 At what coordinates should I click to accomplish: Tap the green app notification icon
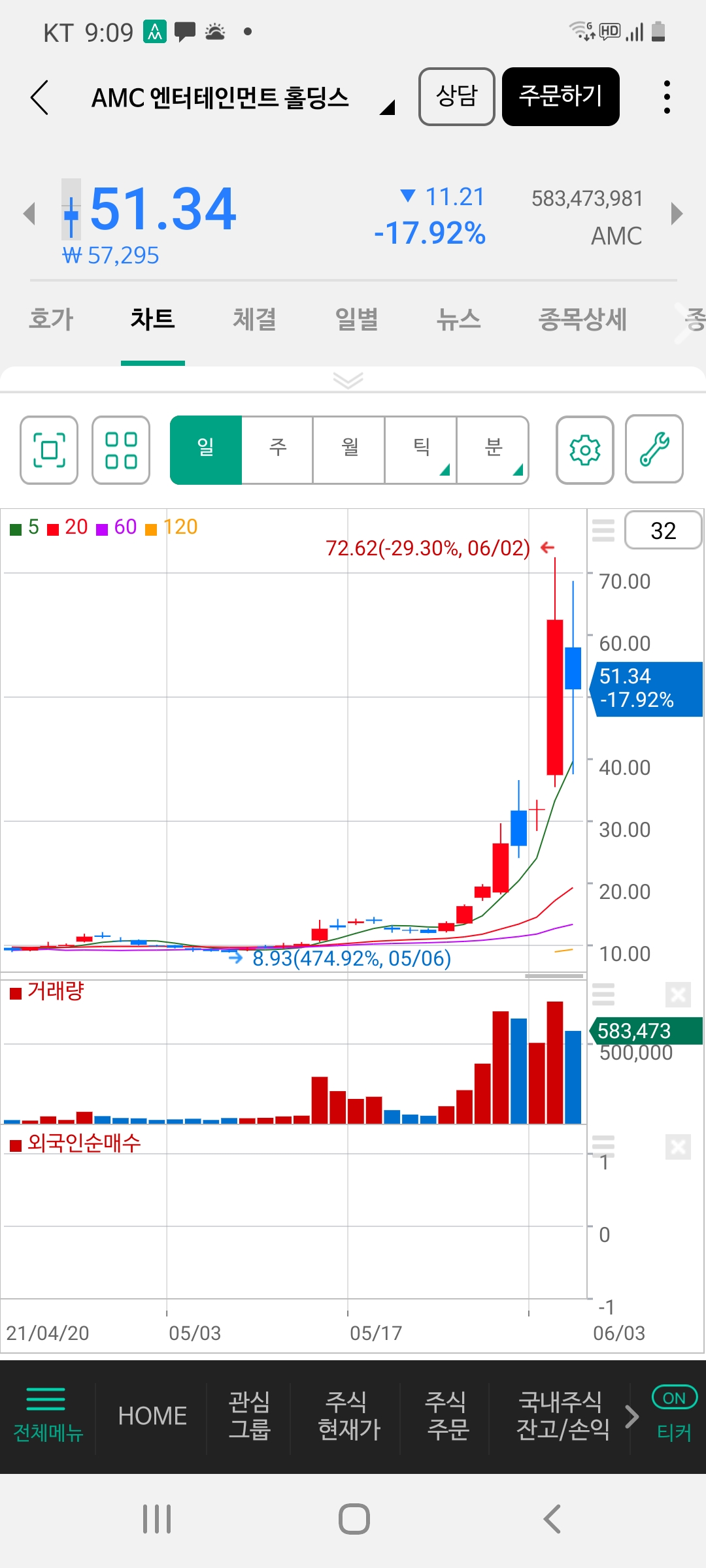(155, 31)
